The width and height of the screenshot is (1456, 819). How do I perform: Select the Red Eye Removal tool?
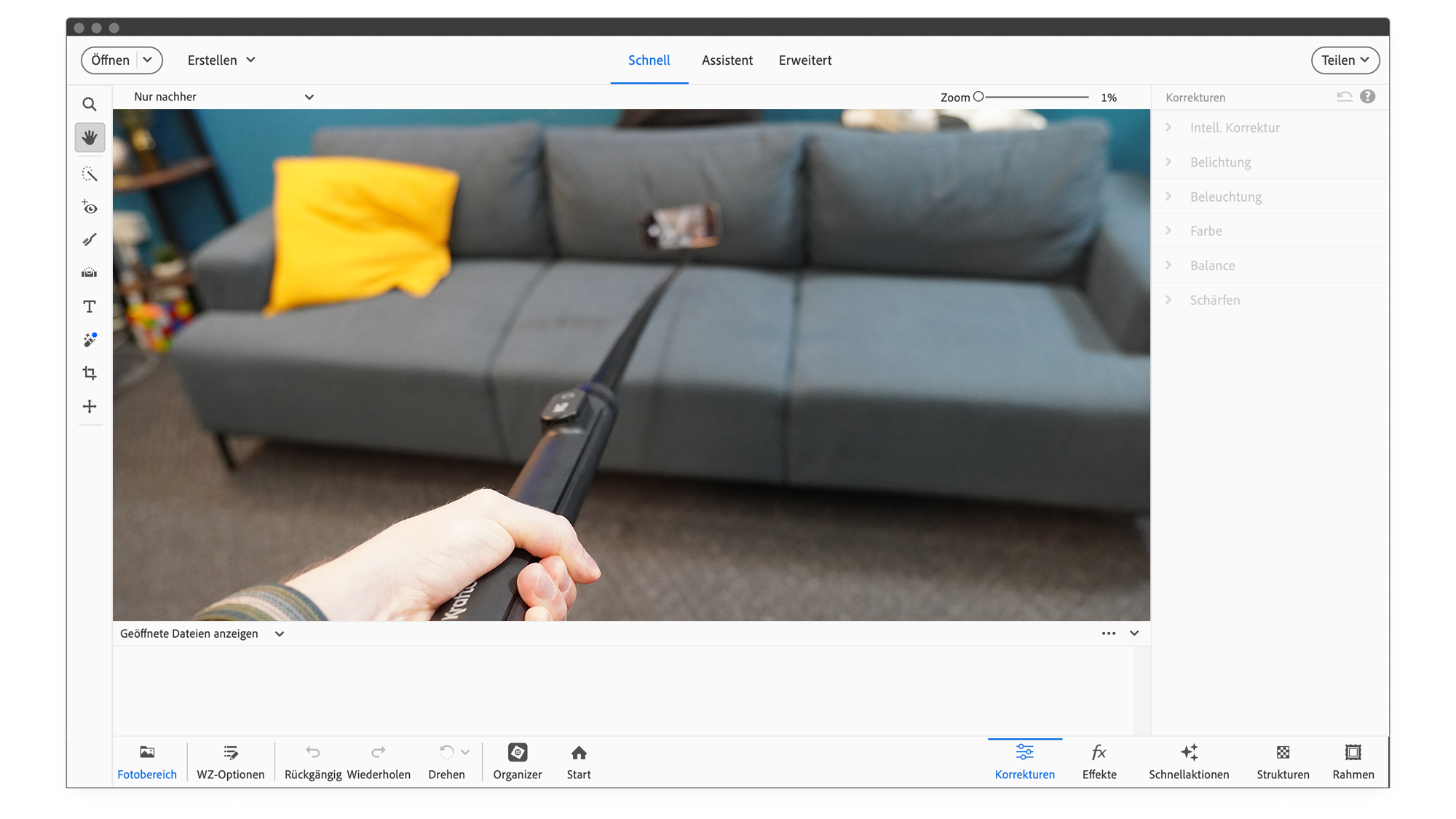point(90,207)
